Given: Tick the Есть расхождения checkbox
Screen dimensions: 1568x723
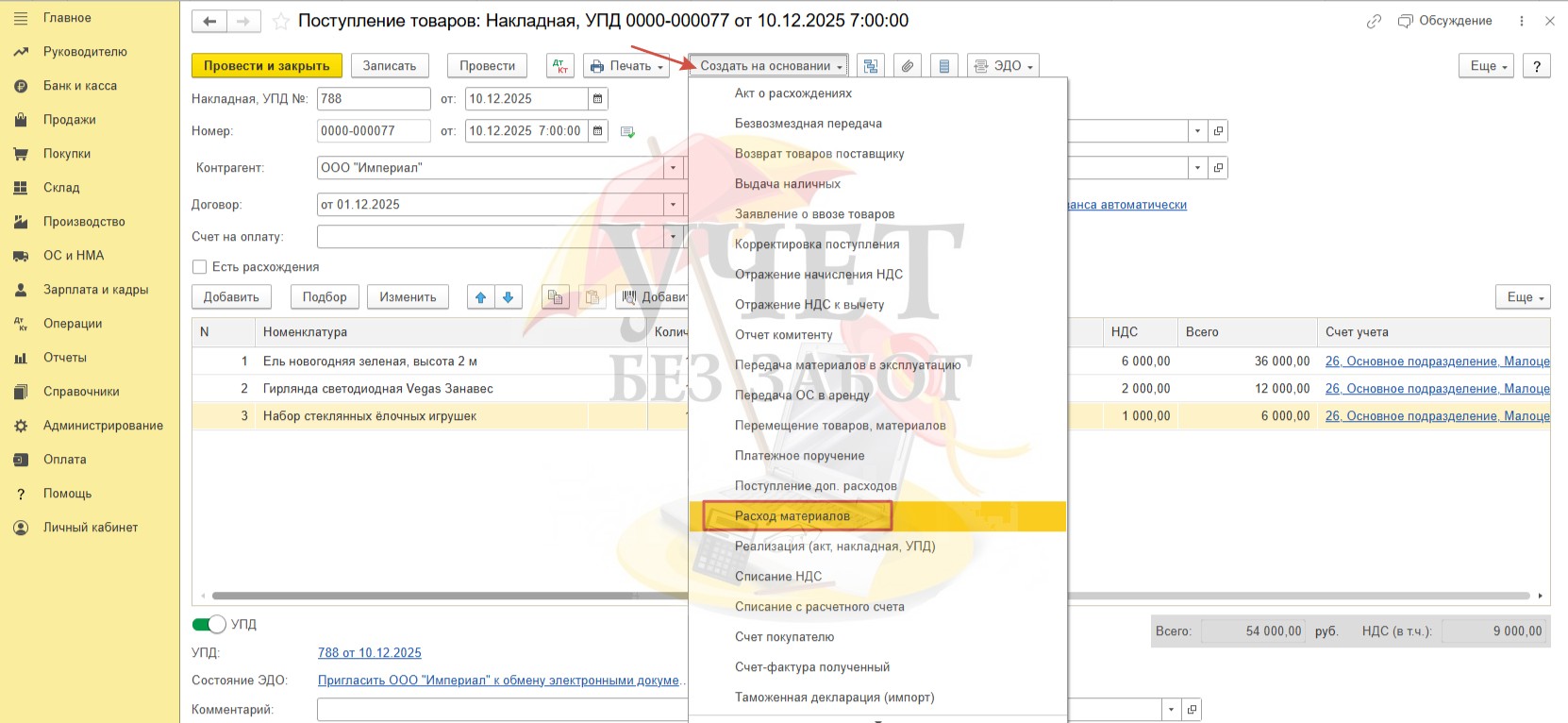Looking at the screenshot, I should tap(199, 267).
